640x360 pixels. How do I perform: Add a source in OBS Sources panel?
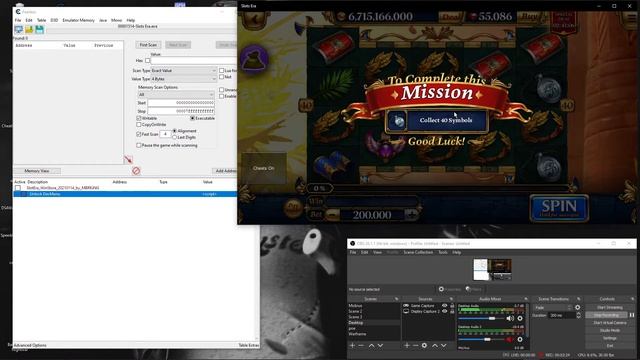(407, 345)
